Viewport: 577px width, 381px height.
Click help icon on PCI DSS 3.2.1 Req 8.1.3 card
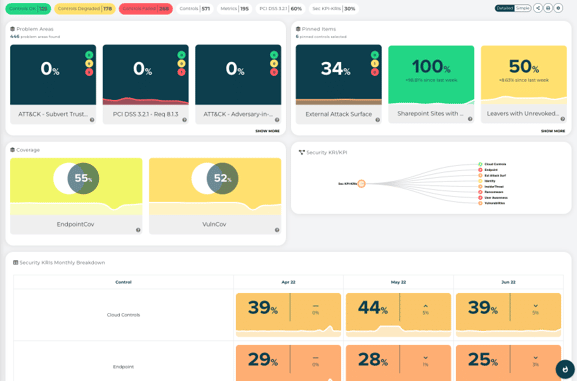tap(184, 120)
